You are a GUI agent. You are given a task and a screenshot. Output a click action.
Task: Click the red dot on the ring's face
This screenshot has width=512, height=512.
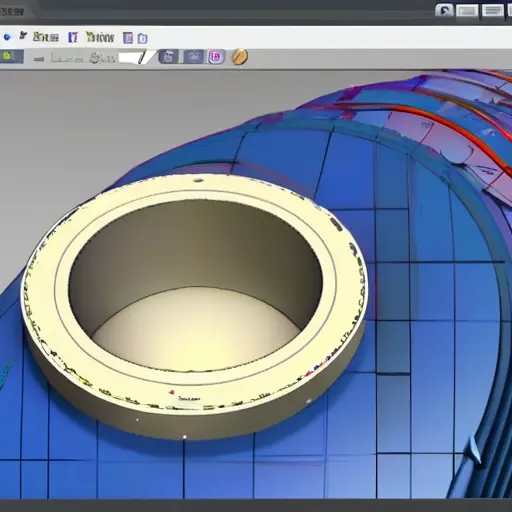172,392
